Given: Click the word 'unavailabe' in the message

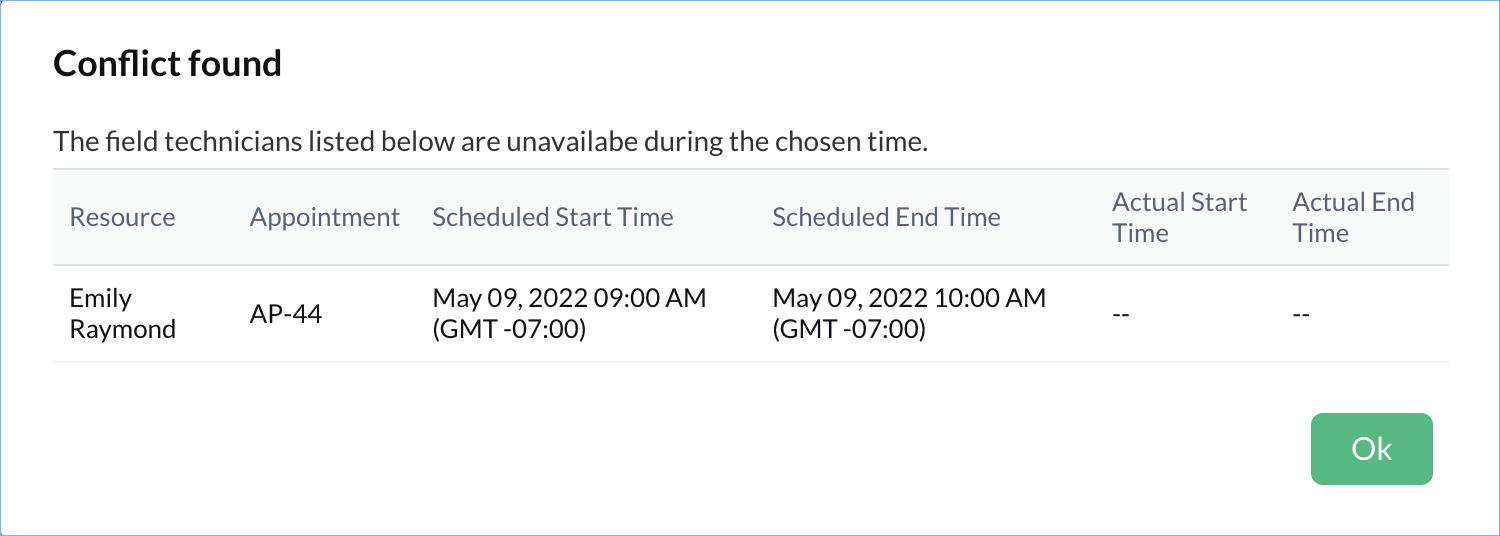Looking at the screenshot, I should tap(569, 142).
